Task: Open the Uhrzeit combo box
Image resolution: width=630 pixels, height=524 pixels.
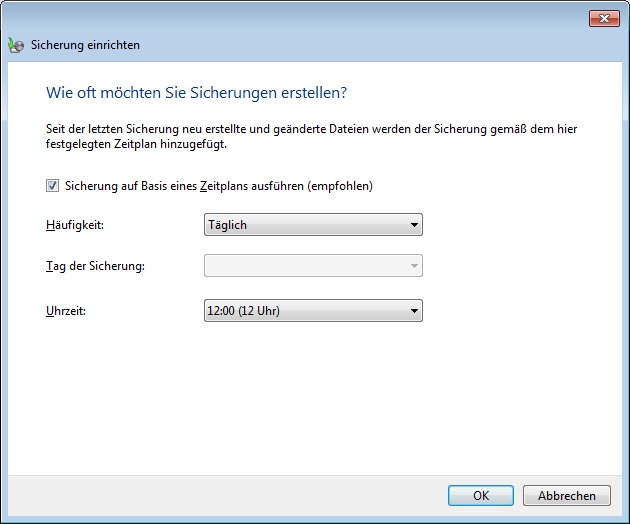Action: pyautogui.click(x=312, y=311)
